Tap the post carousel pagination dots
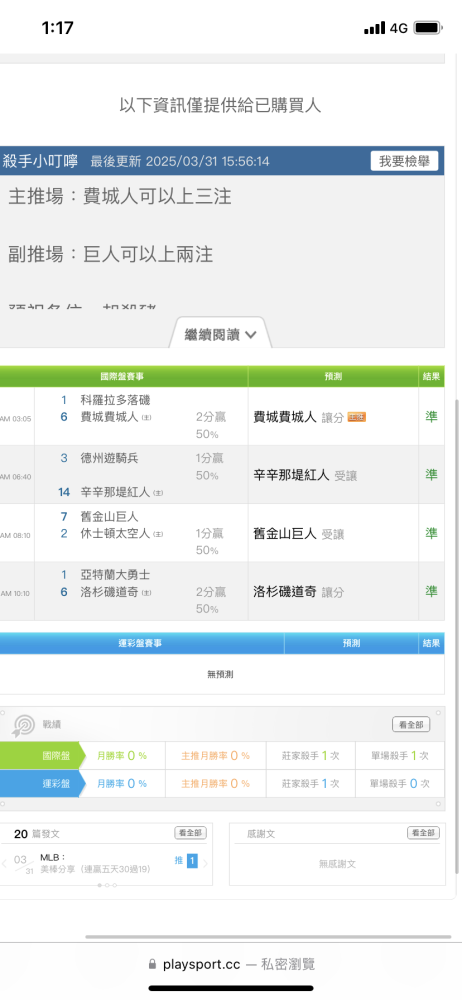This screenshot has height=1000, width=462. point(107,885)
